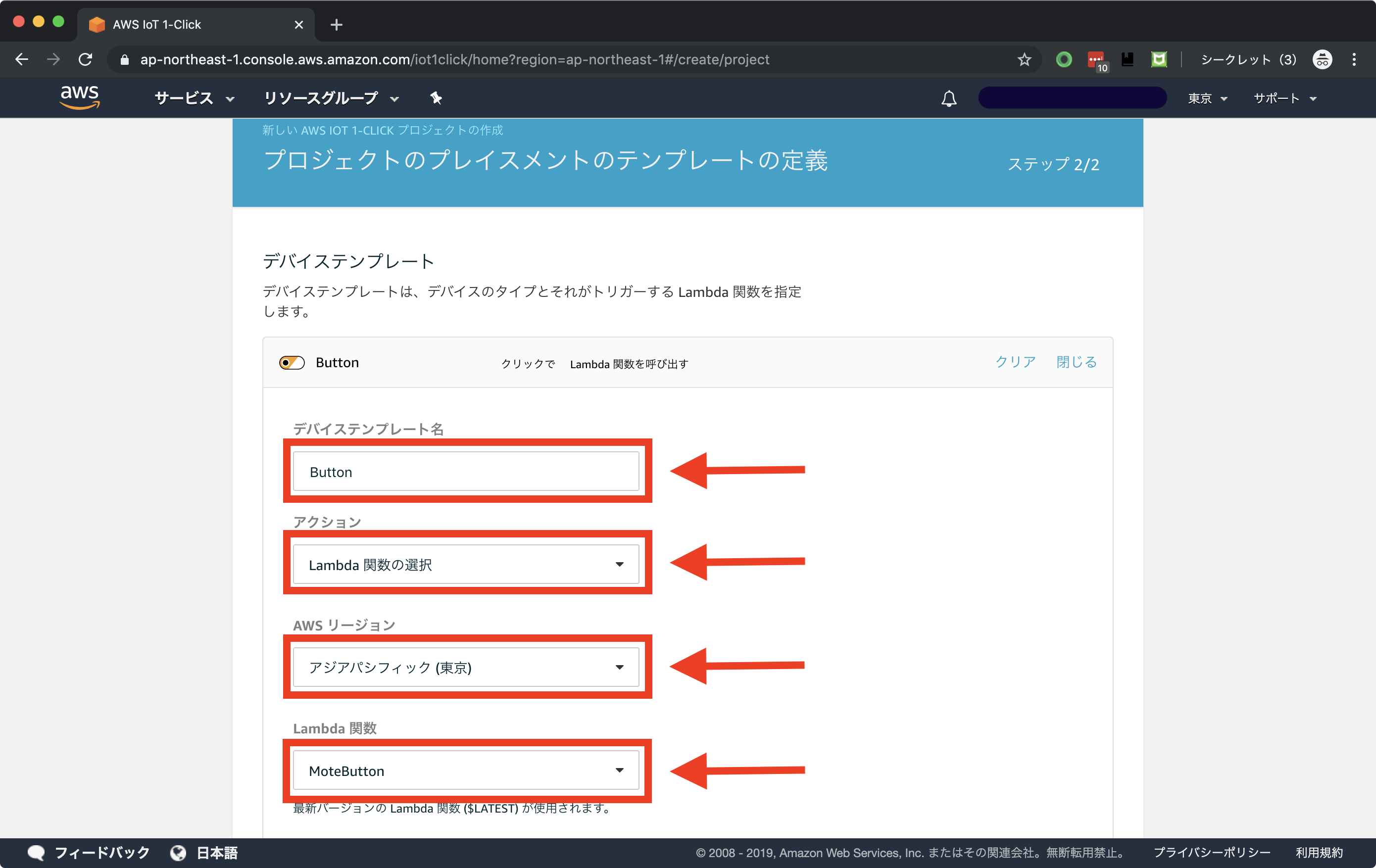Open the リソースグループ menu
This screenshot has height=868, width=1376.
(x=331, y=98)
